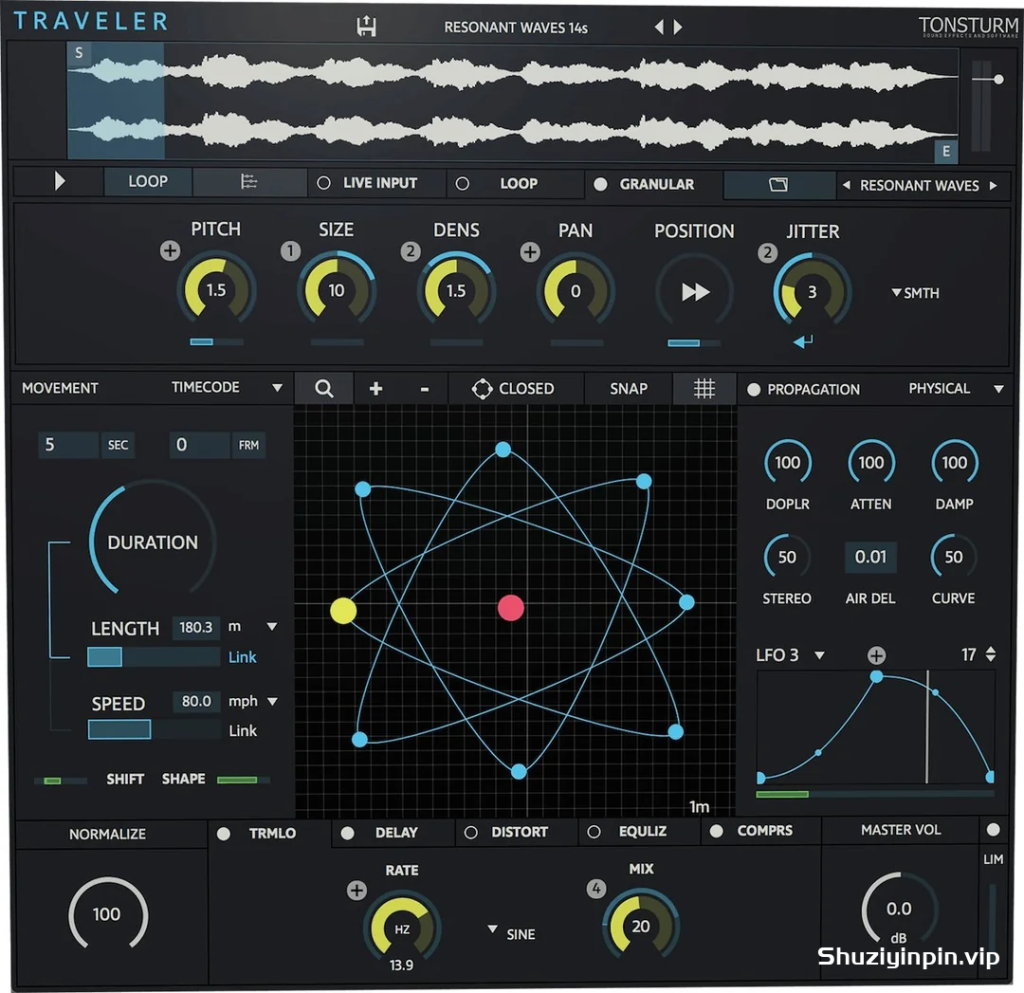Image resolution: width=1024 pixels, height=993 pixels.
Task: Click the play button triangle
Action: tap(59, 181)
